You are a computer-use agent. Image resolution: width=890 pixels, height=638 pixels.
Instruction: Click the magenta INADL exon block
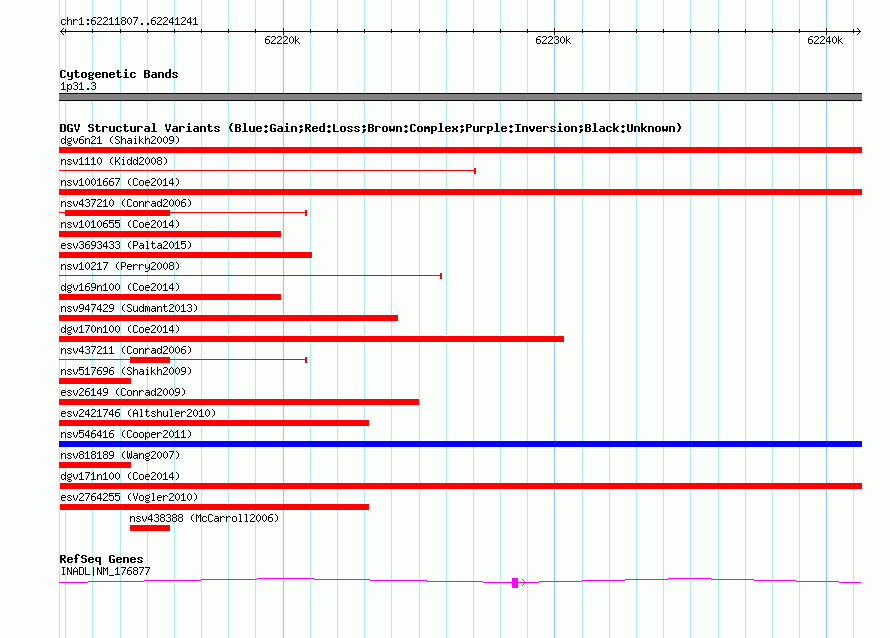click(515, 583)
